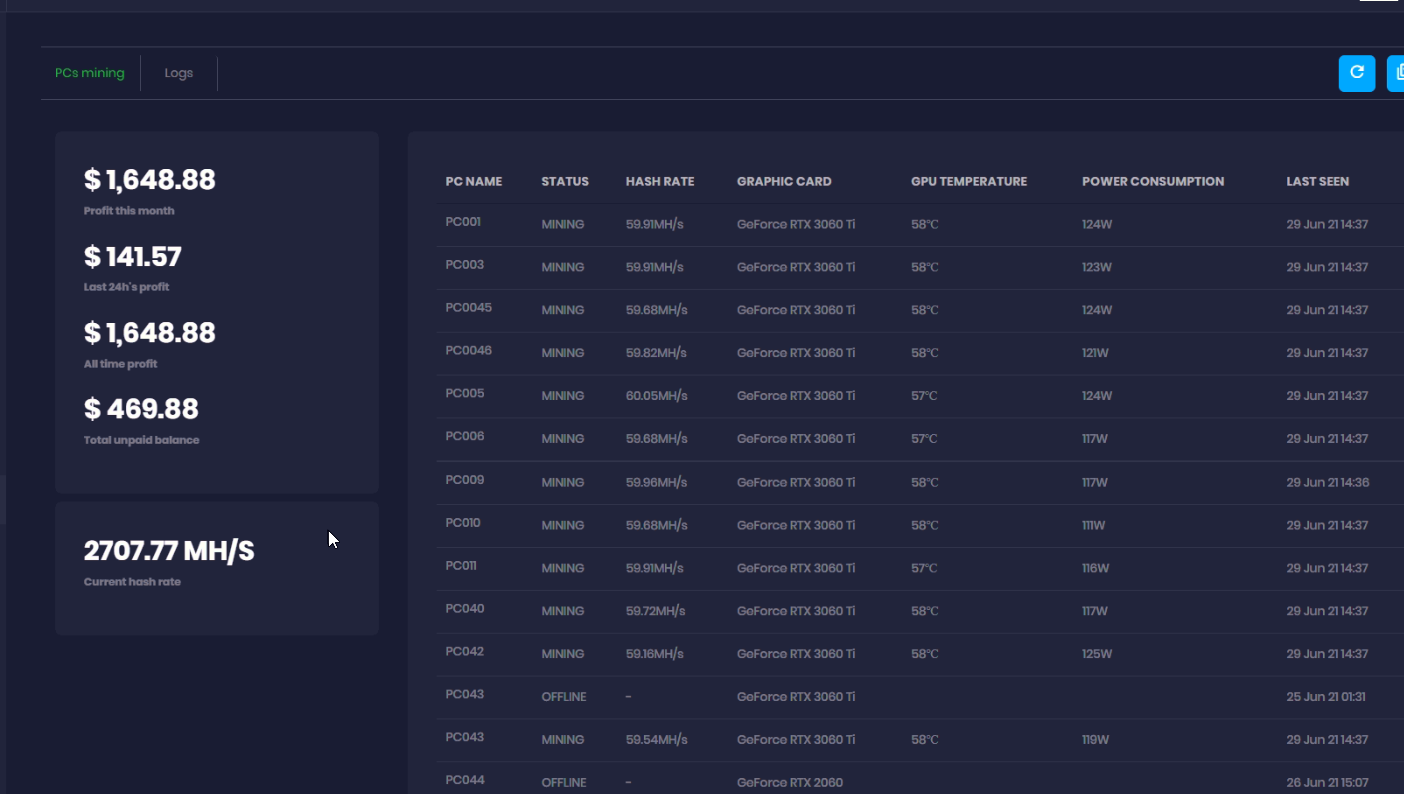This screenshot has height=794, width=1404.
Task: Click PC042 in the PC list
Action: click(x=465, y=652)
